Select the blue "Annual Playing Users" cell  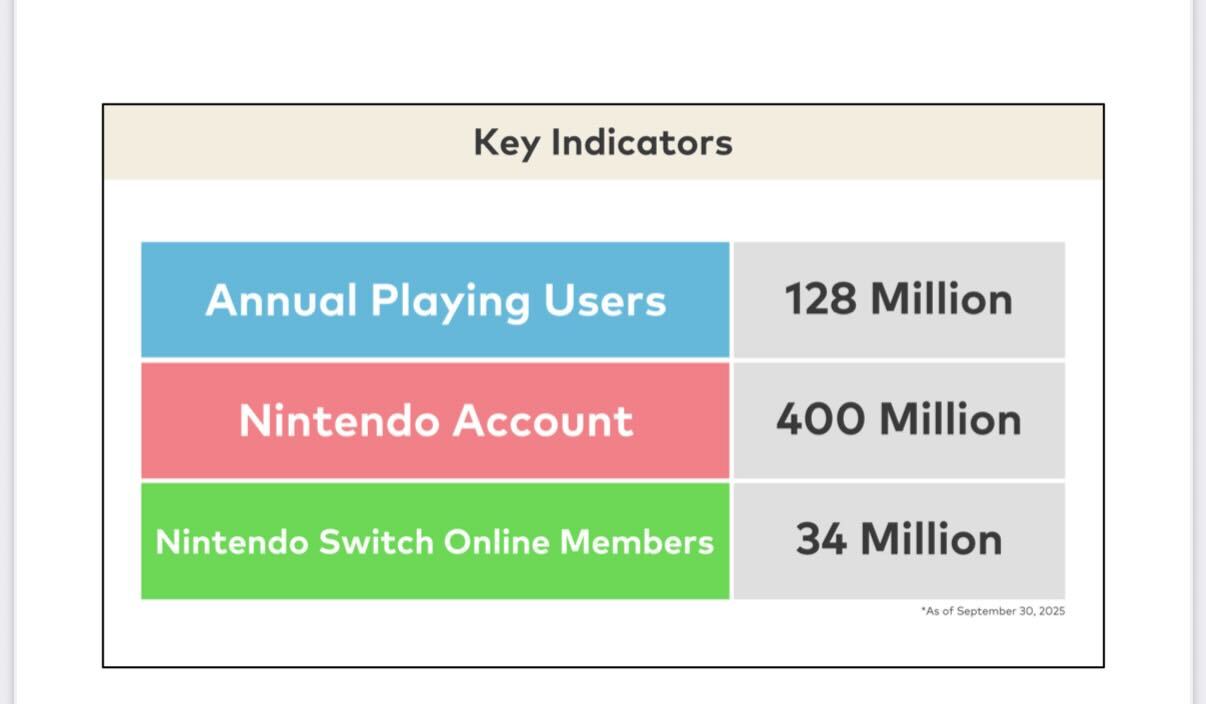(x=435, y=300)
